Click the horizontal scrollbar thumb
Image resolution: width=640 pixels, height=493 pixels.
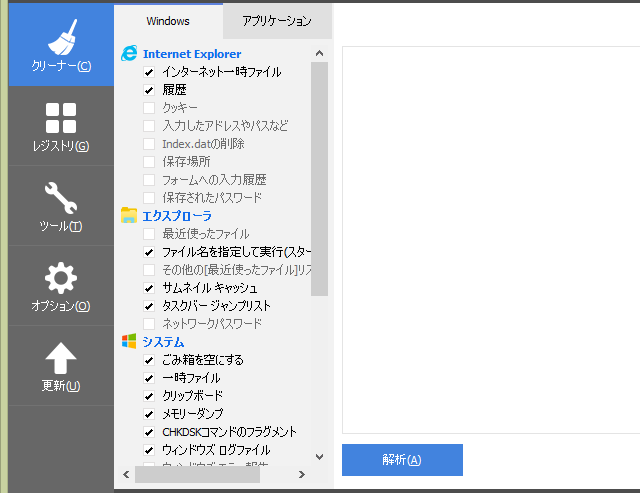(x=198, y=474)
